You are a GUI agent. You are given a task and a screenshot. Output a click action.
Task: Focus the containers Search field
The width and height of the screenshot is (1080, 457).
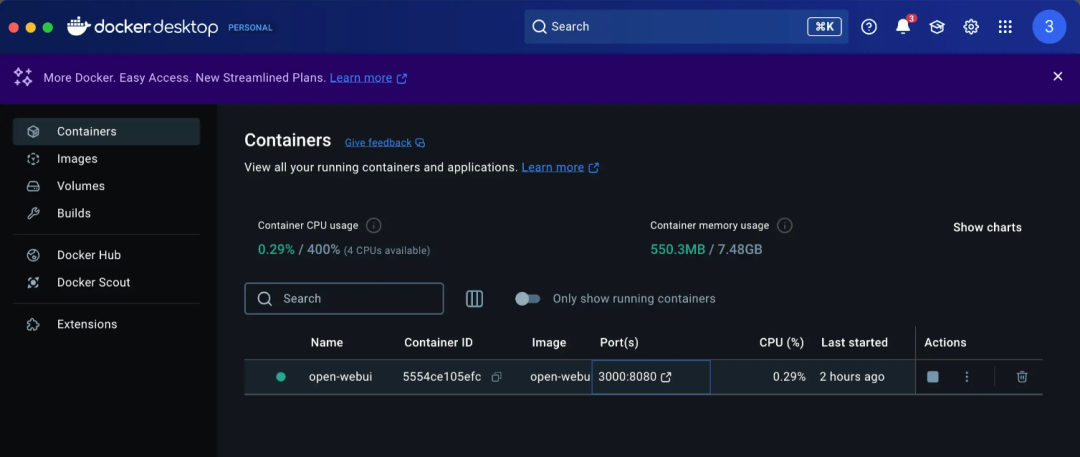coord(344,298)
